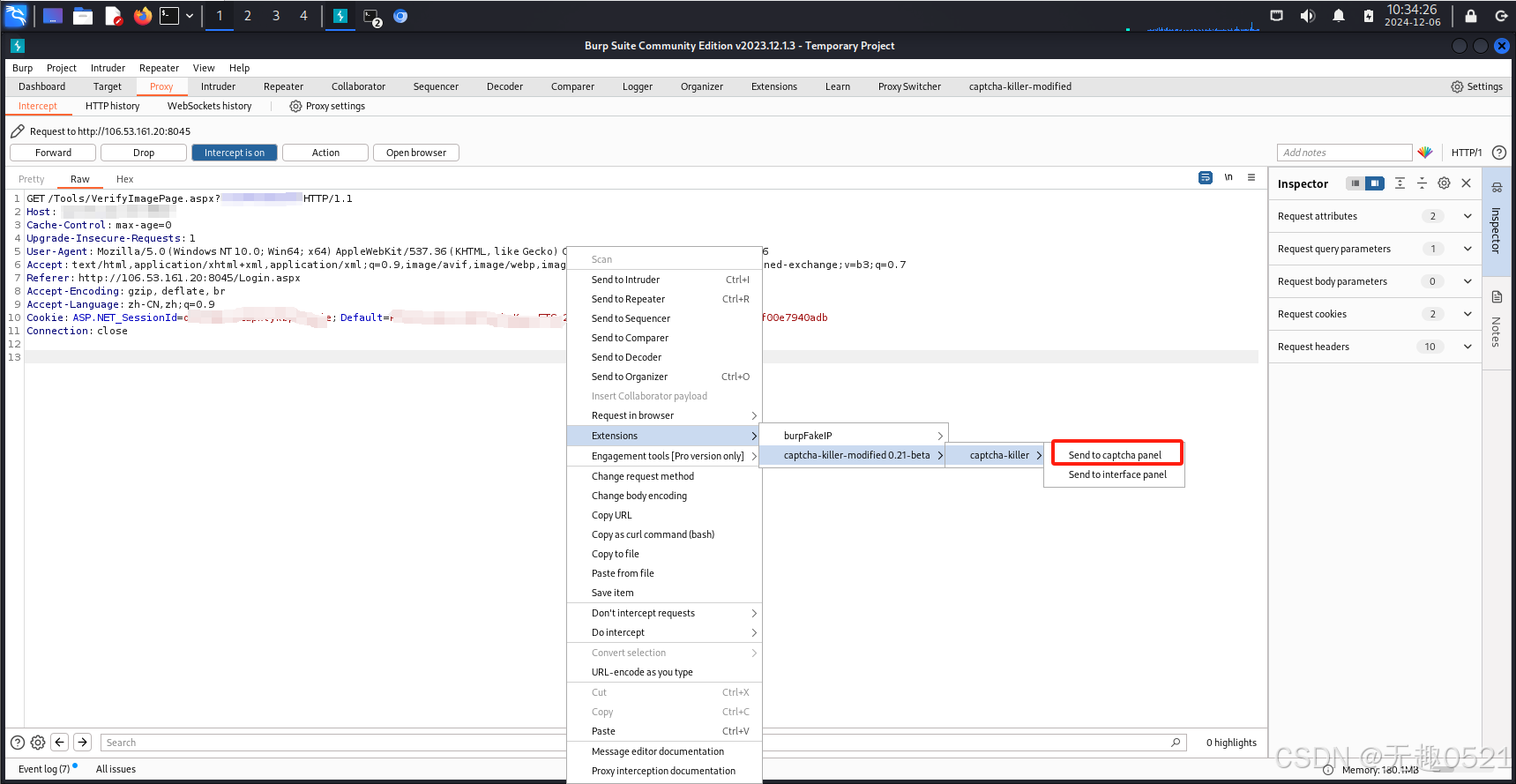Image resolution: width=1516 pixels, height=784 pixels.
Task: Toggle show non-printable characters \n icon
Action: 1228,177
